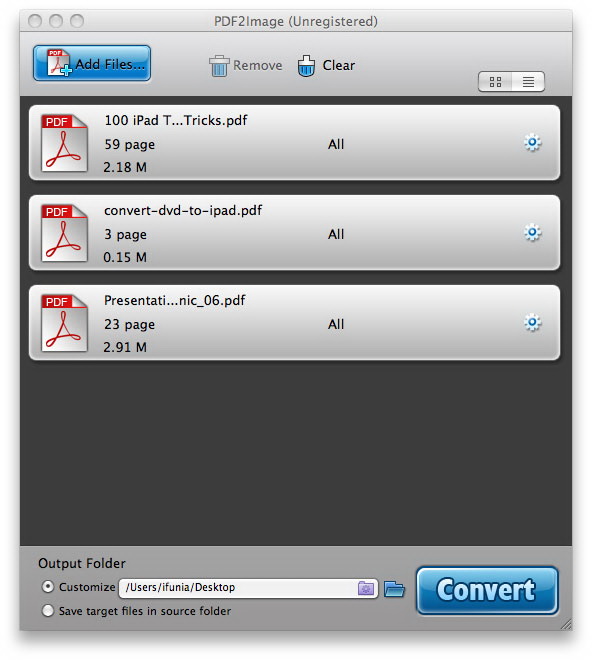The height and width of the screenshot is (660, 592).
Task: Click the Add Files button
Action: click(x=92, y=63)
